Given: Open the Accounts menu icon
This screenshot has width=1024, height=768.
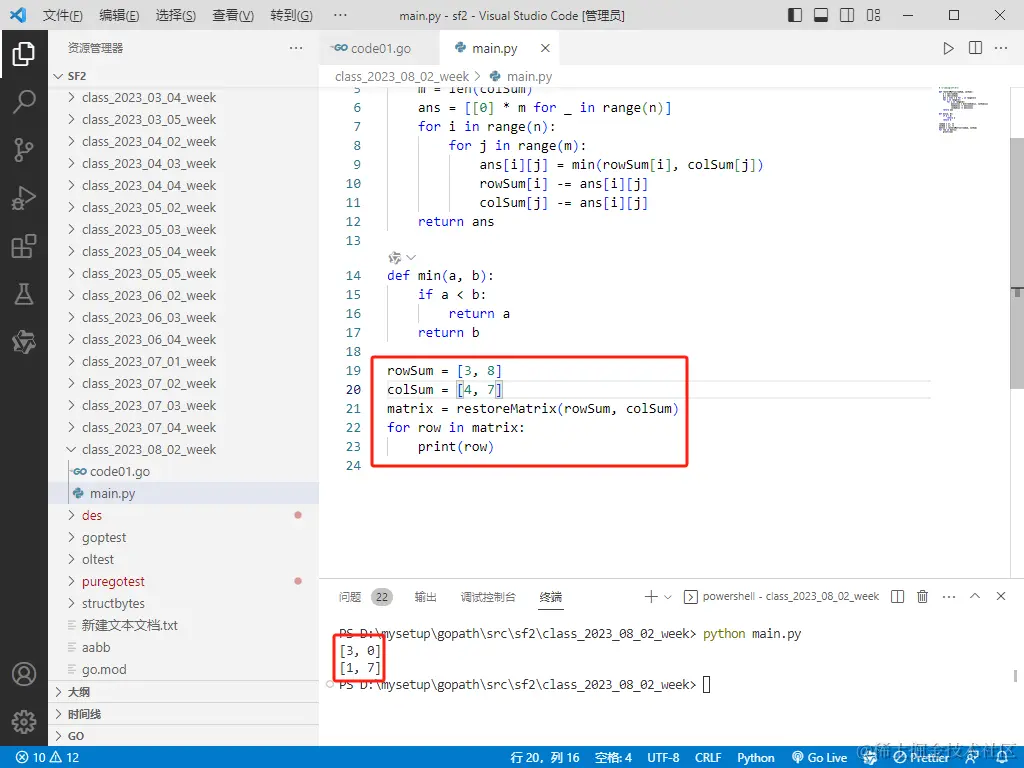Looking at the screenshot, I should (24, 673).
